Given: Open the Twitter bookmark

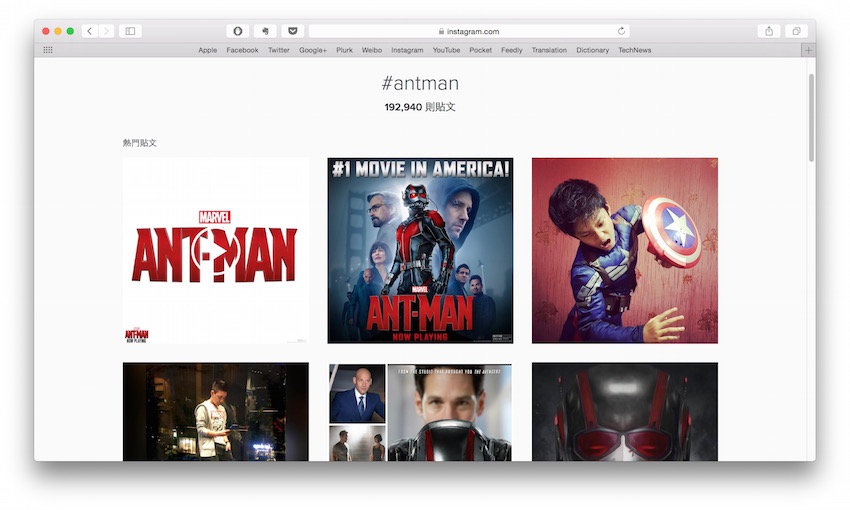Looking at the screenshot, I should click(x=279, y=50).
